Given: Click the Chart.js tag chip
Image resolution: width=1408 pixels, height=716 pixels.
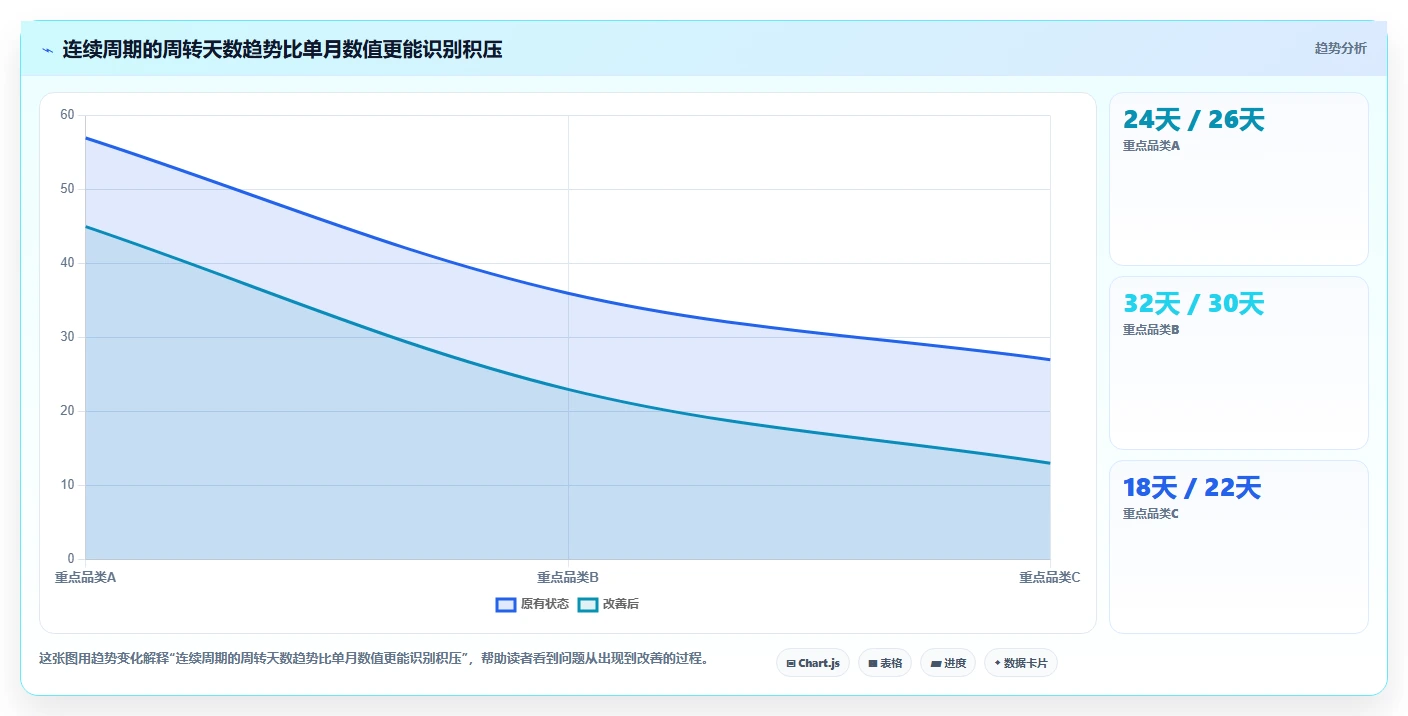Looking at the screenshot, I should tap(813, 663).
